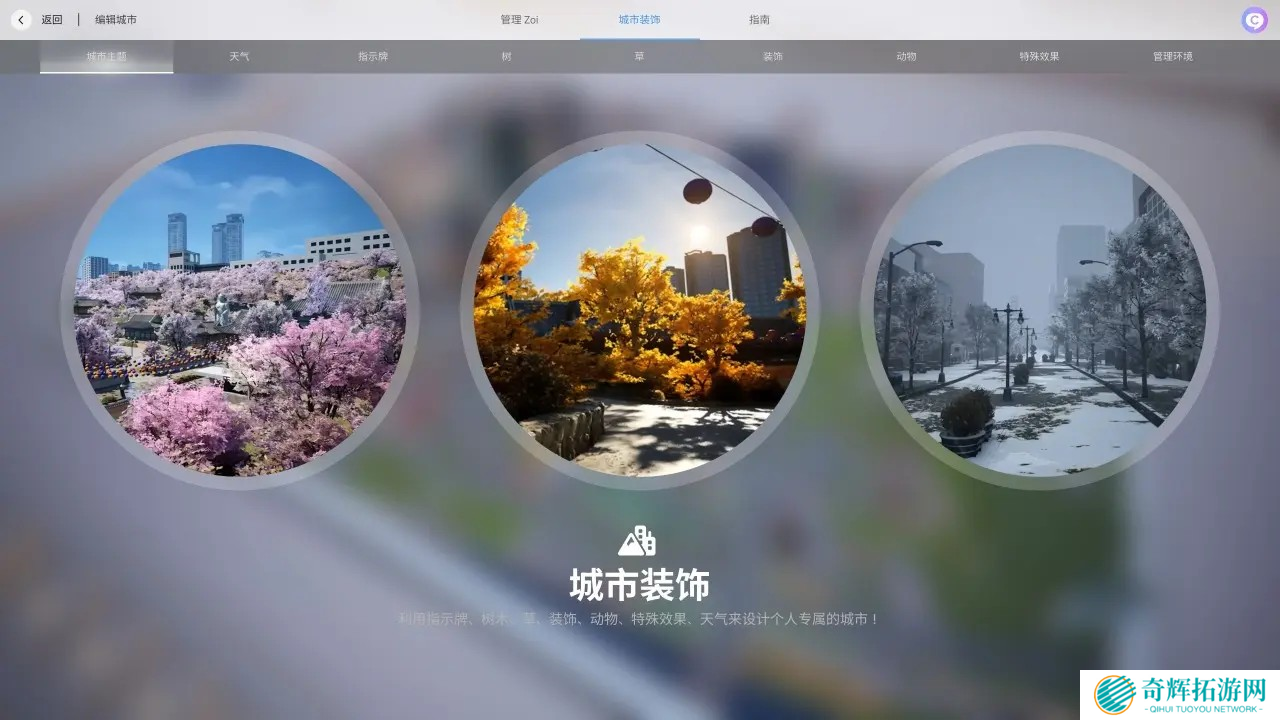Select the snowy winter street theme

[x=1040, y=310]
